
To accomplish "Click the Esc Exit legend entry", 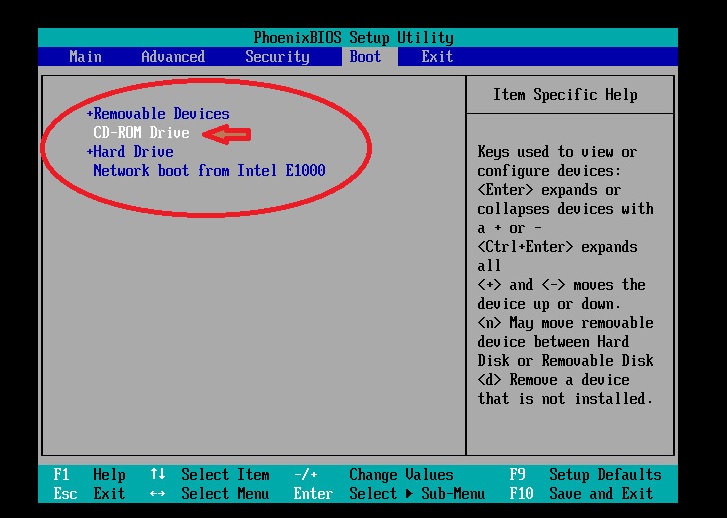I will click(89, 493).
